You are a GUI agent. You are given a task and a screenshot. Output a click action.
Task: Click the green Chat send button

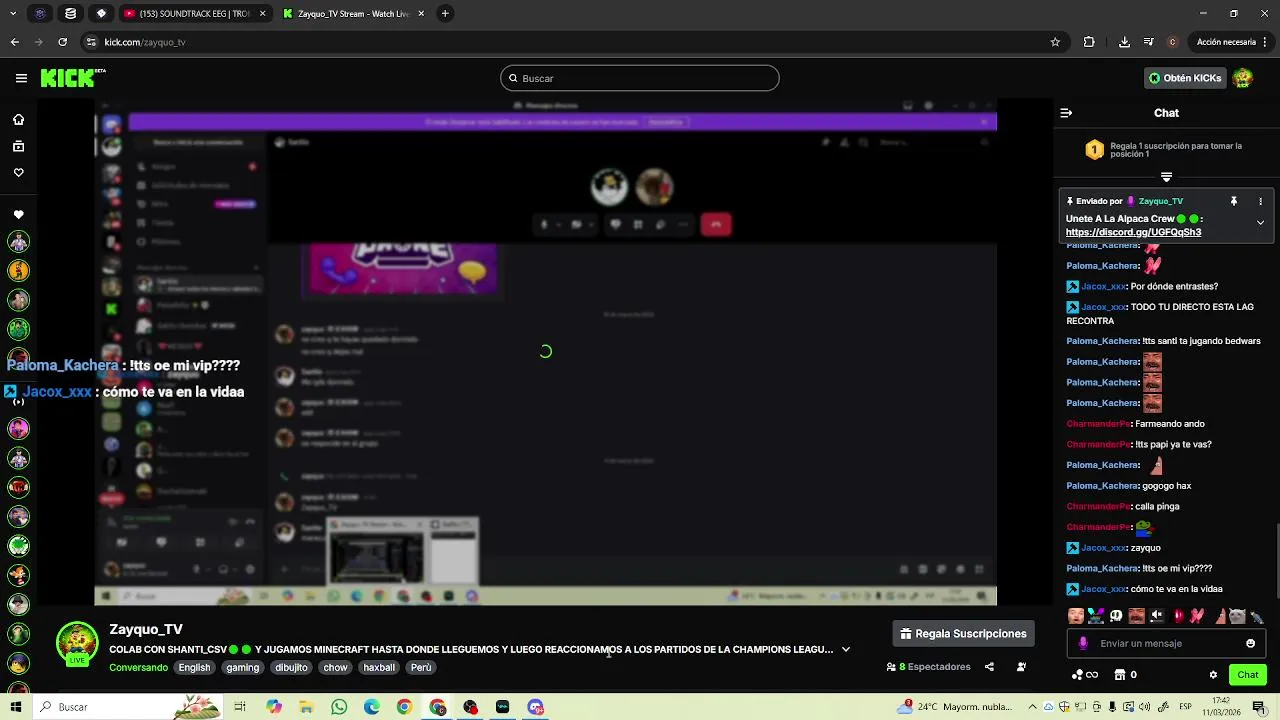1248,675
